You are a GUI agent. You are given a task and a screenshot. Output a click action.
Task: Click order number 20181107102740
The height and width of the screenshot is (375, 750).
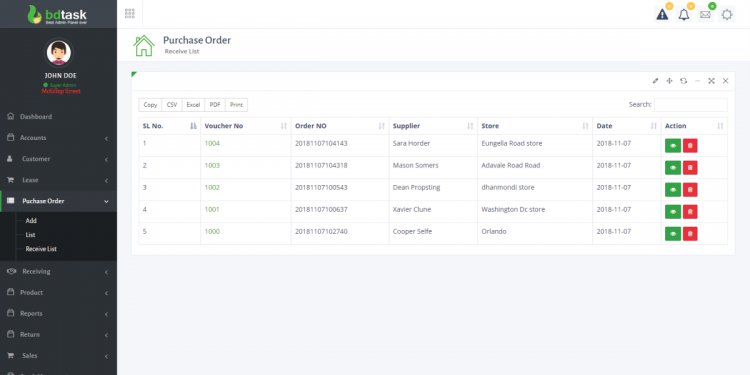point(321,232)
